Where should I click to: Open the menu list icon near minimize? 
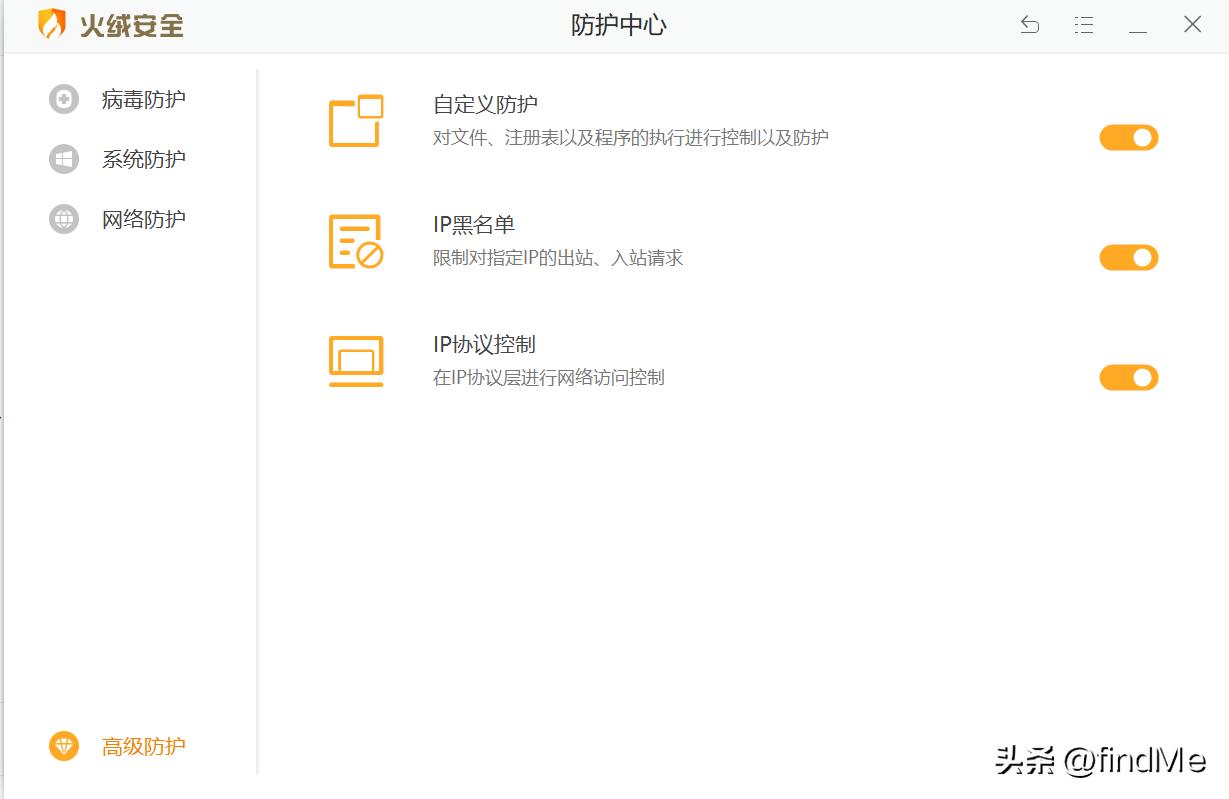[1083, 24]
